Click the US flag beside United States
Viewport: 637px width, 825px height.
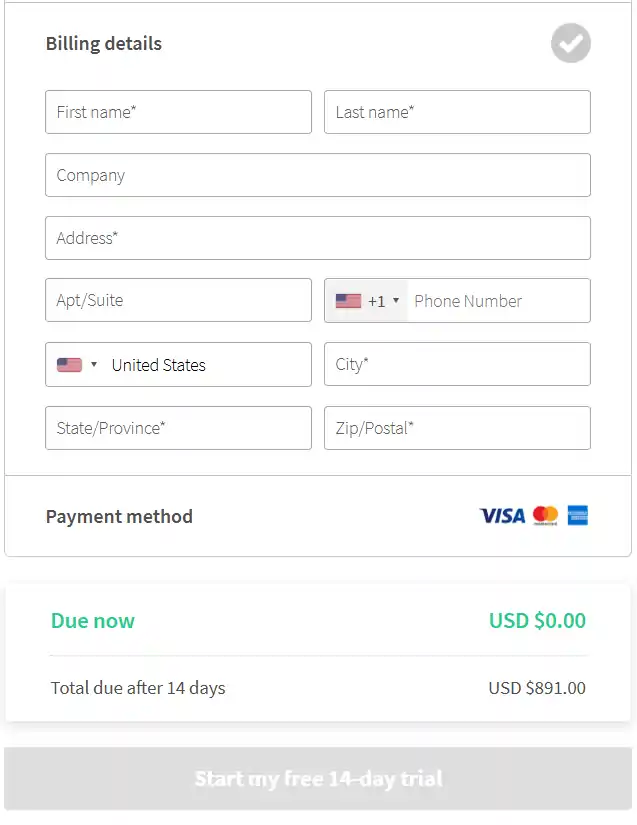[69, 365]
